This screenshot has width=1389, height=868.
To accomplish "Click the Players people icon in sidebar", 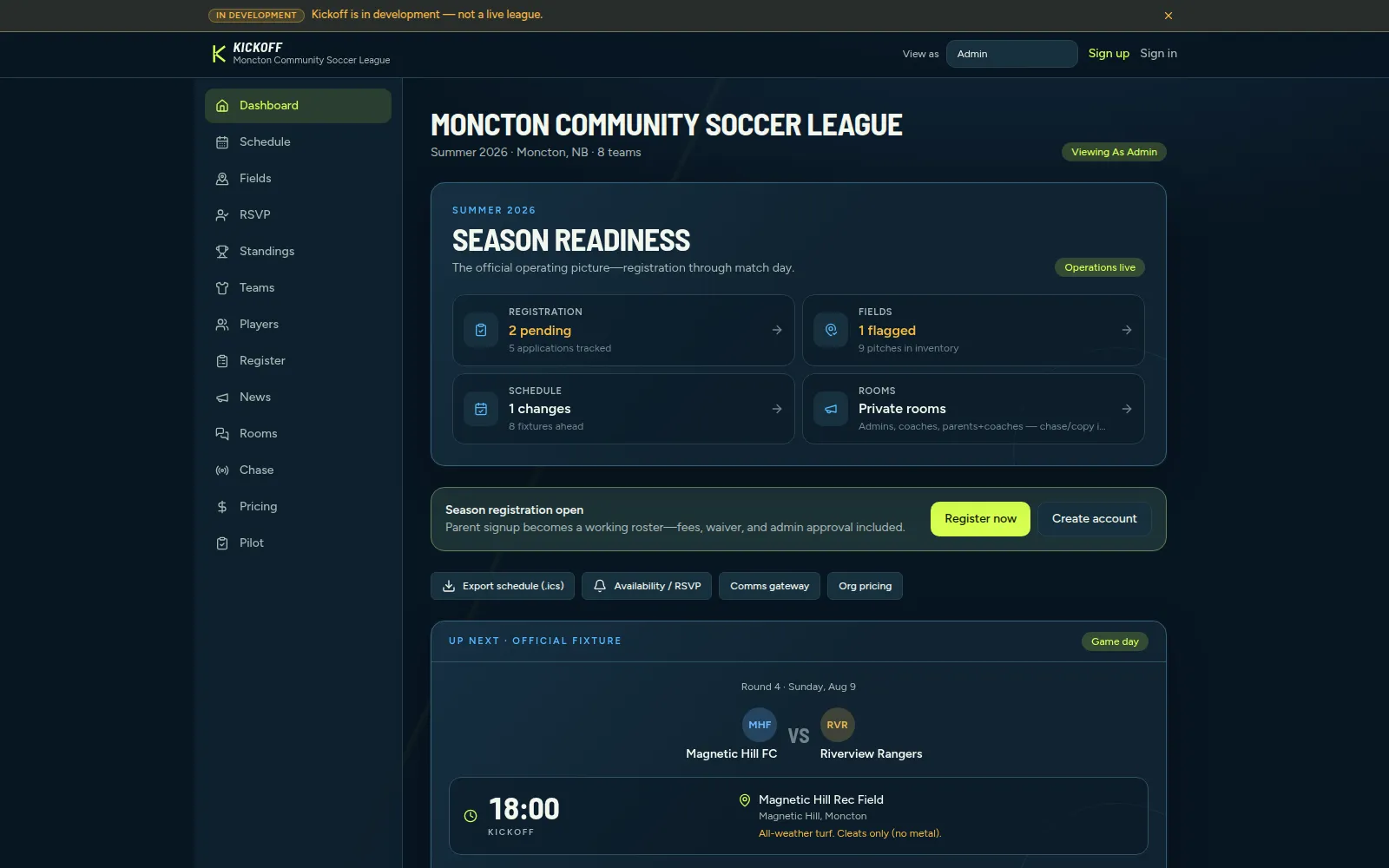I will click(222, 325).
